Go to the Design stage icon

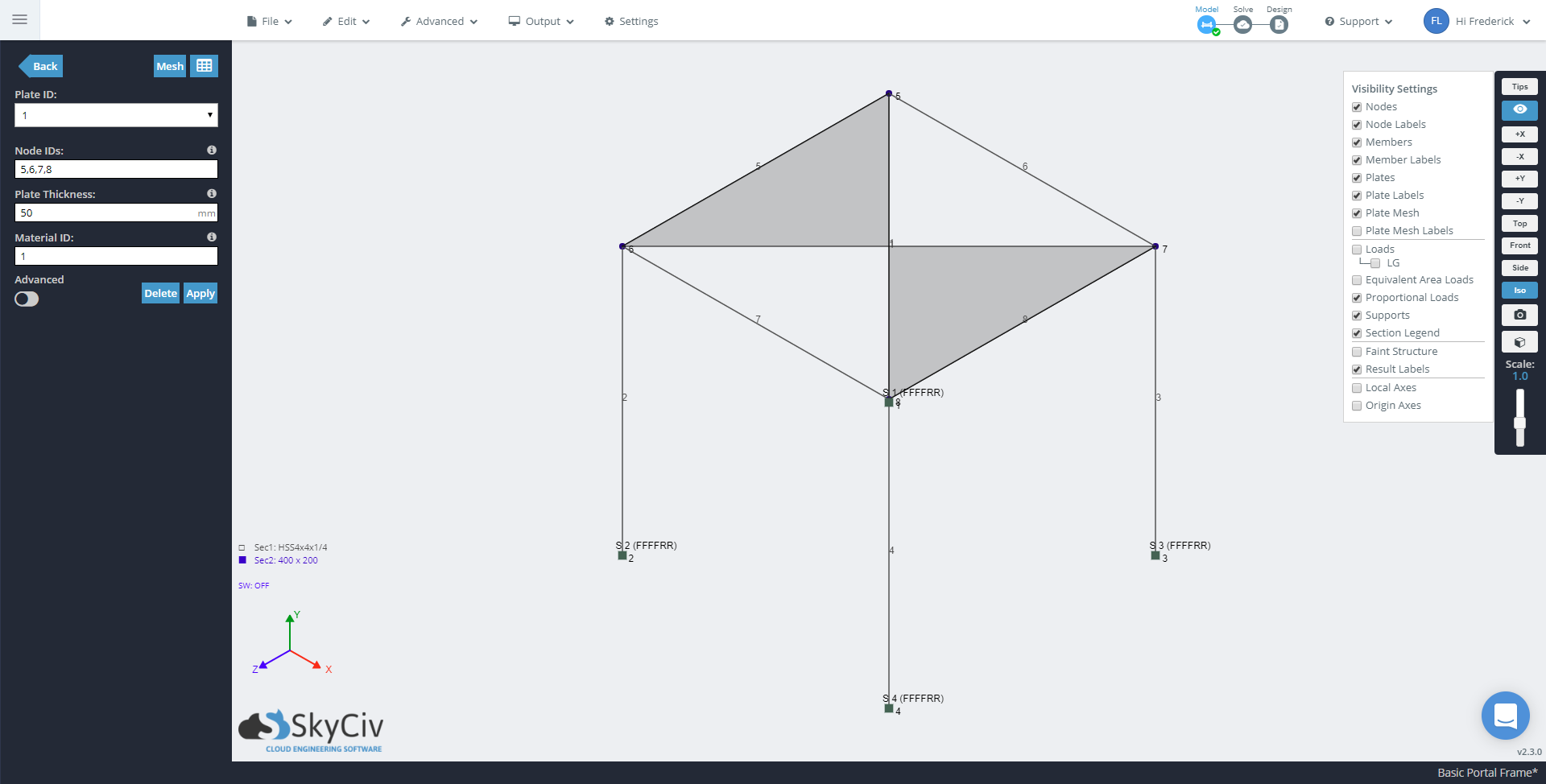click(1279, 25)
